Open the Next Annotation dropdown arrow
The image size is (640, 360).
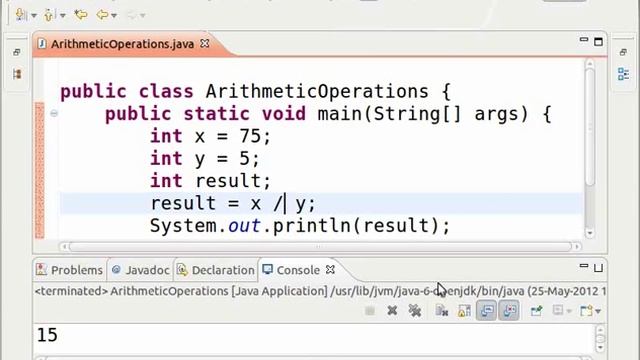tap(34, 16)
